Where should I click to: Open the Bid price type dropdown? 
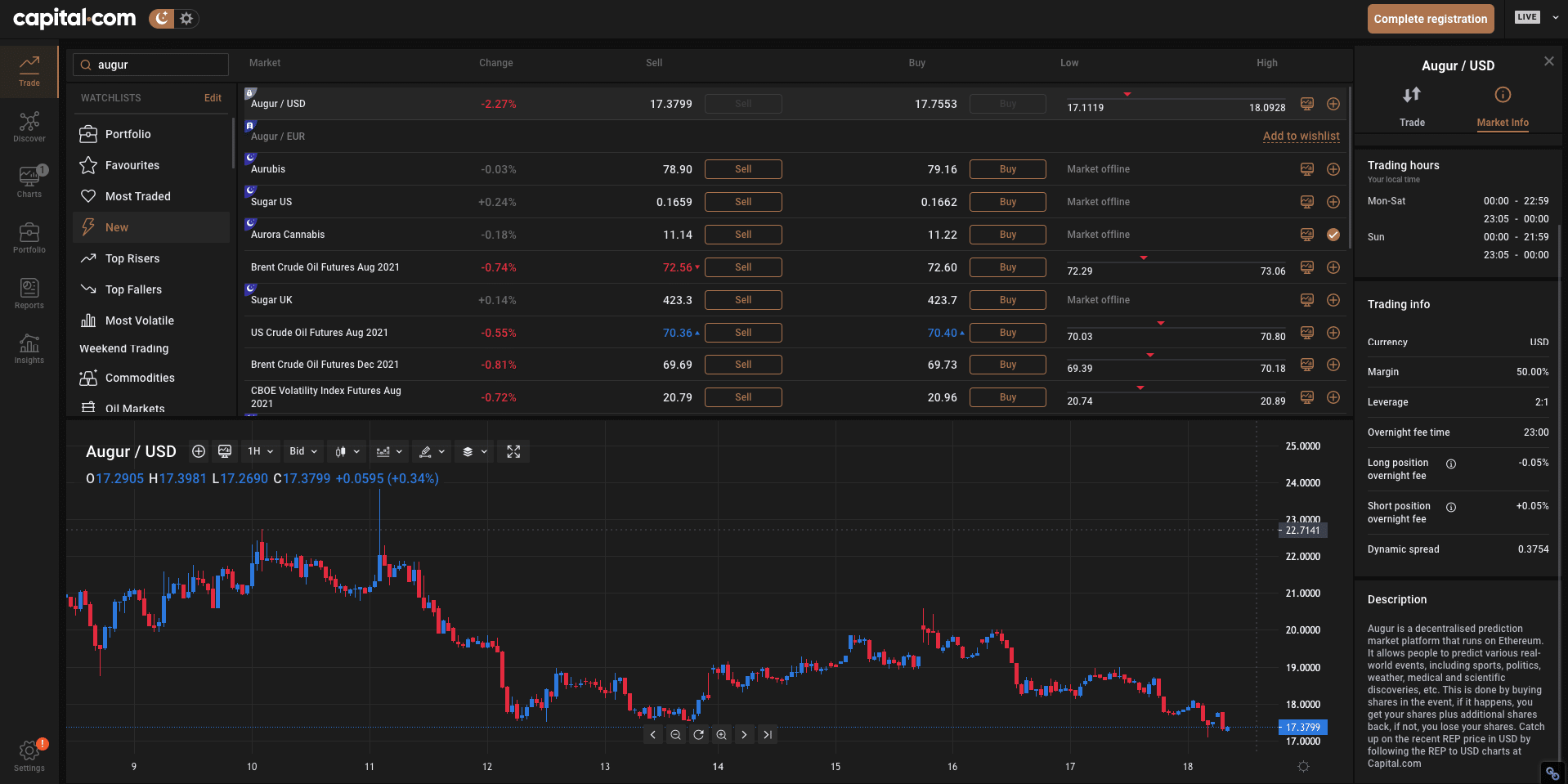(x=303, y=451)
